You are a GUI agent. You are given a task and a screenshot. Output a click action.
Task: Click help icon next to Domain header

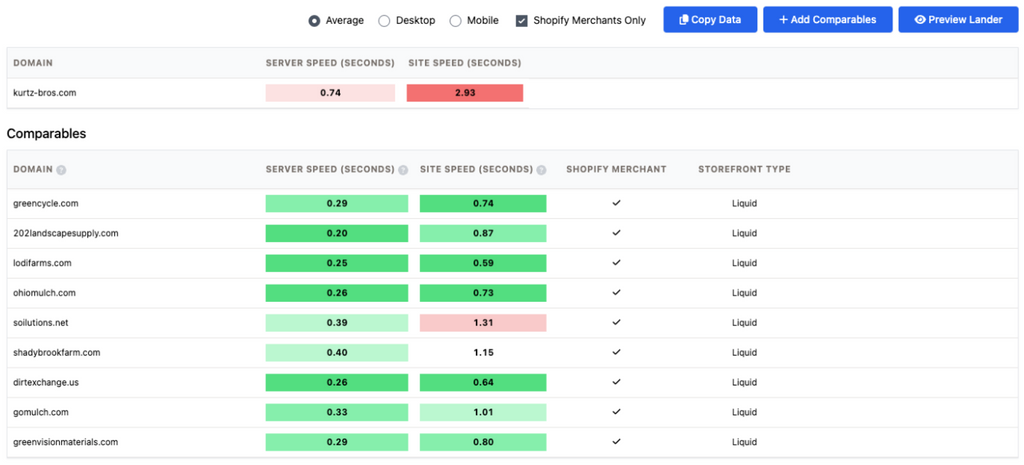tap(62, 170)
